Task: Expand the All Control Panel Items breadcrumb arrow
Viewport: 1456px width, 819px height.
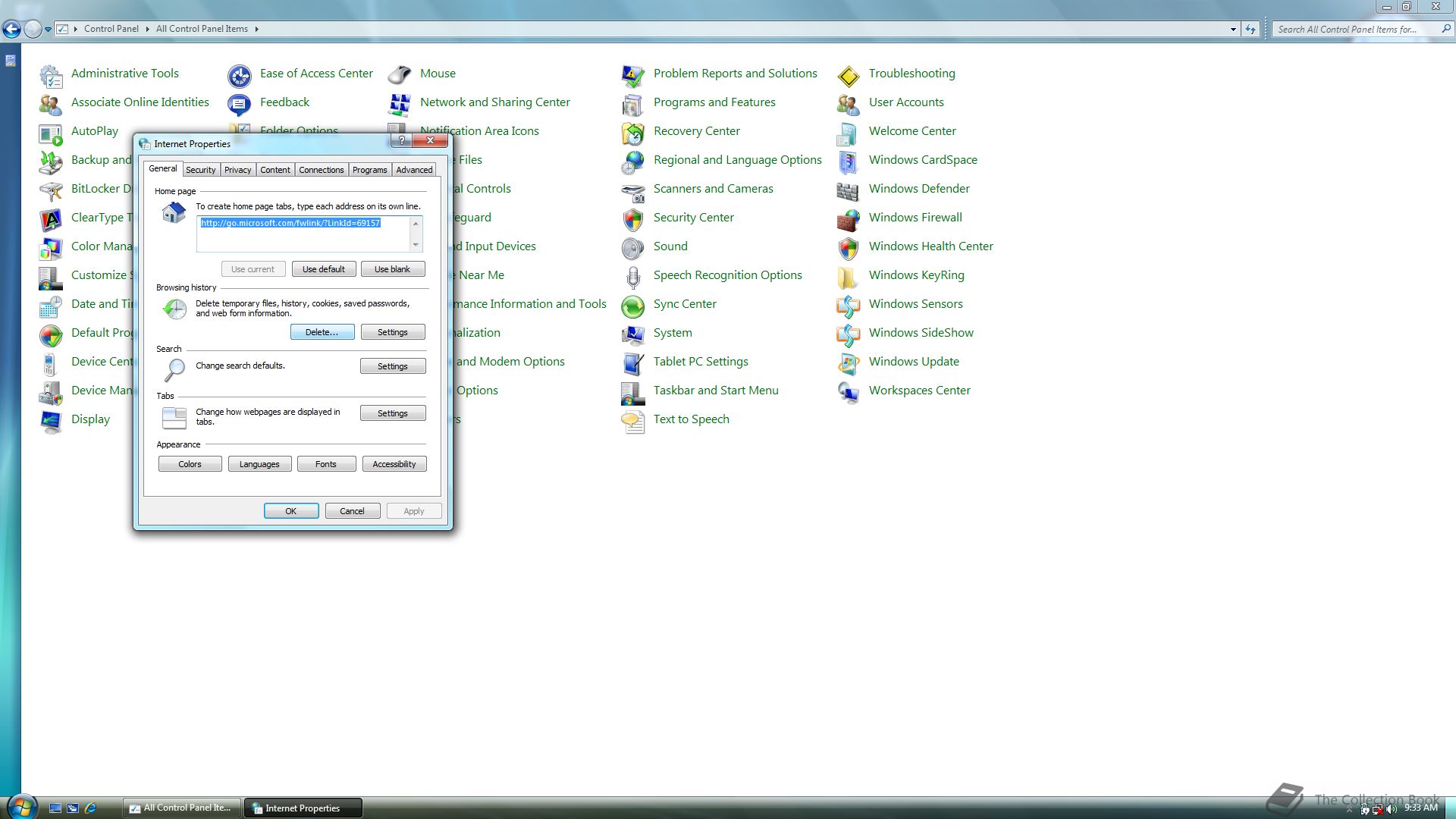Action: click(x=257, y=29)
